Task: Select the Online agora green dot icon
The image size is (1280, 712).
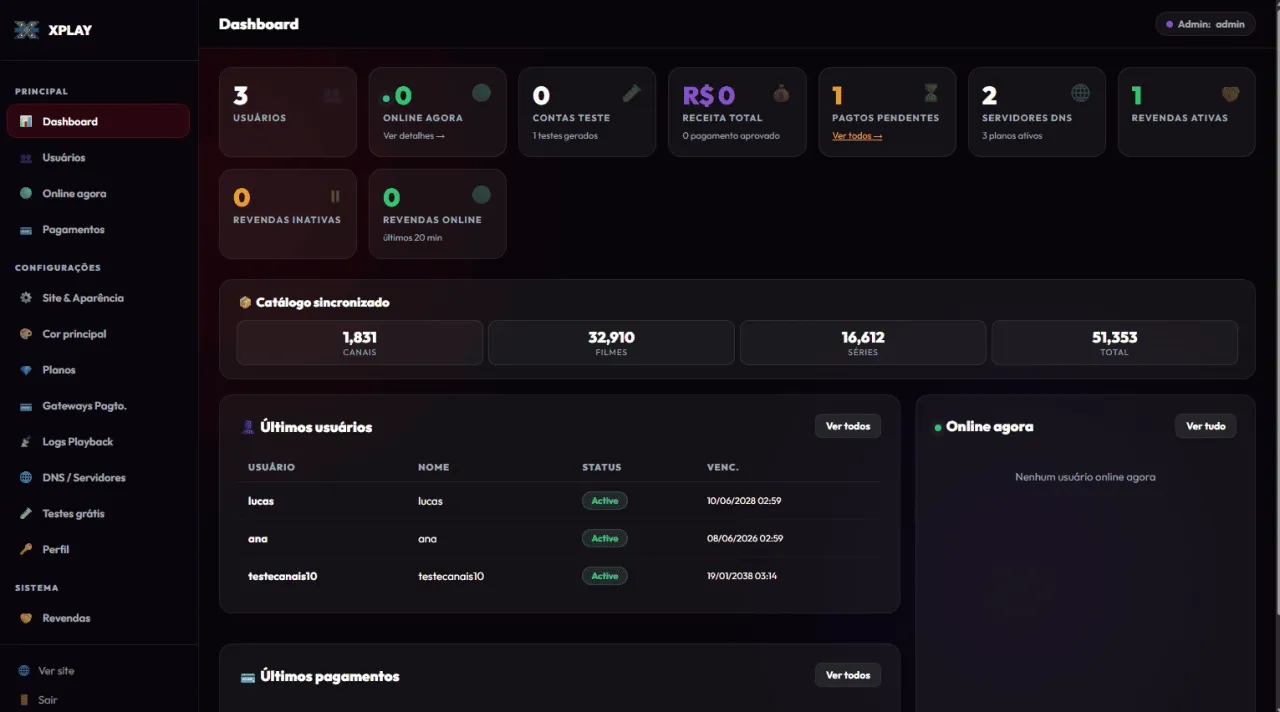Action: pos(26,194)
